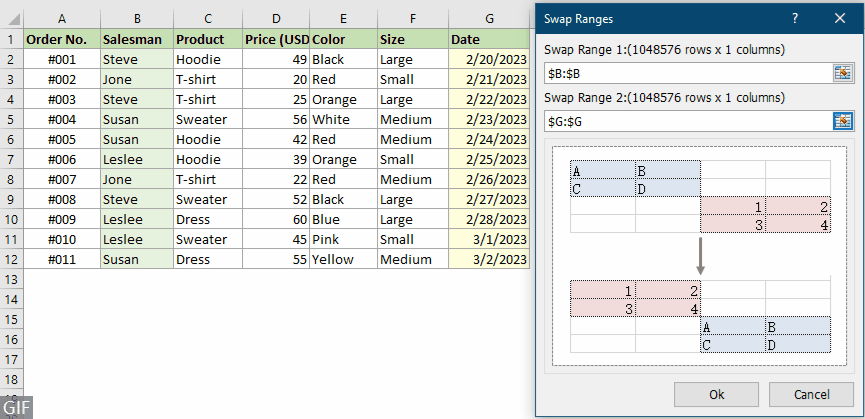Select the cell with Yellow color
The image size is (865, 419).
point(343,259)
